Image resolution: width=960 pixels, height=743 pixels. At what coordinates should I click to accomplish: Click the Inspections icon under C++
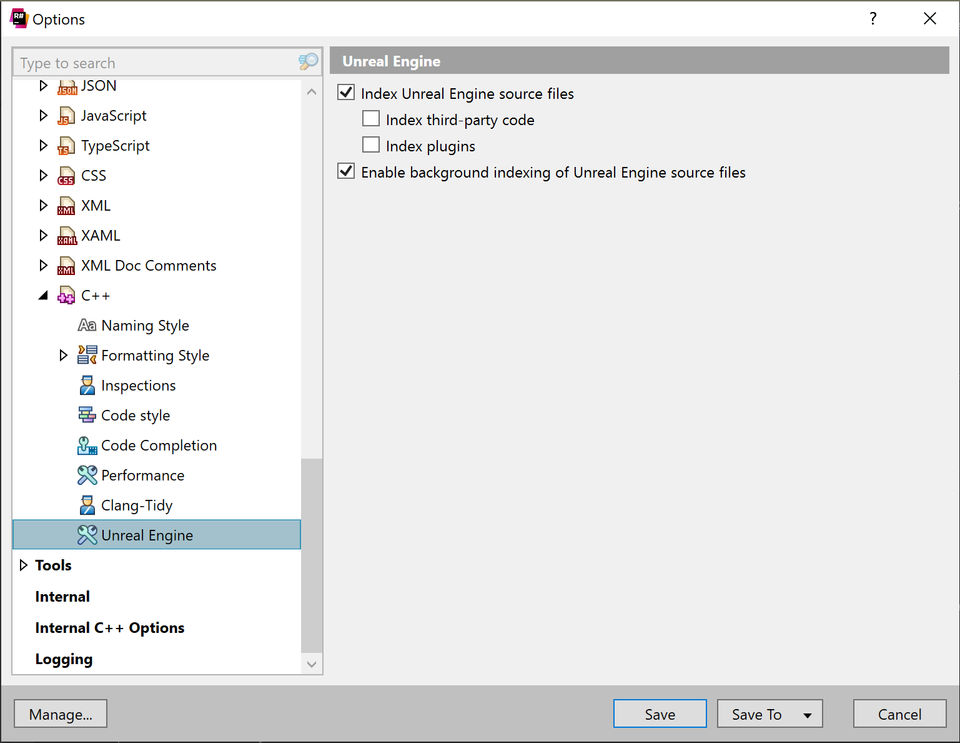point(87,386)
